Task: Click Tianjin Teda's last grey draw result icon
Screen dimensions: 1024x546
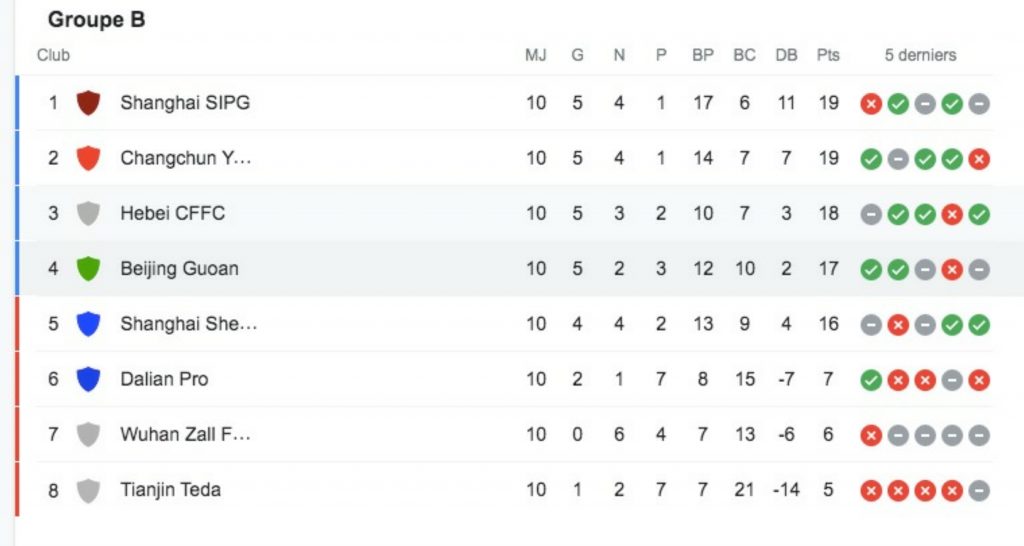Action: tap(979, 490)
